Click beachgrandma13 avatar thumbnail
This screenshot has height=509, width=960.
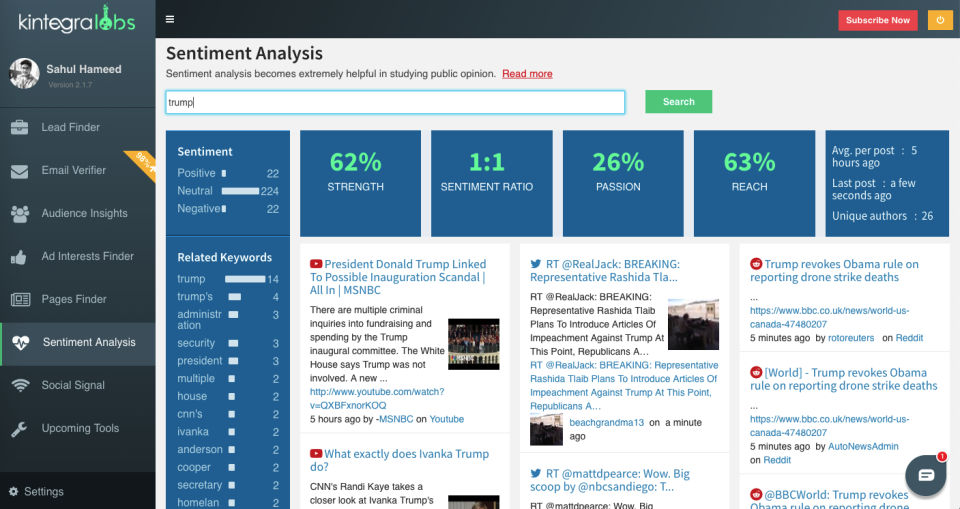point(546,429)
